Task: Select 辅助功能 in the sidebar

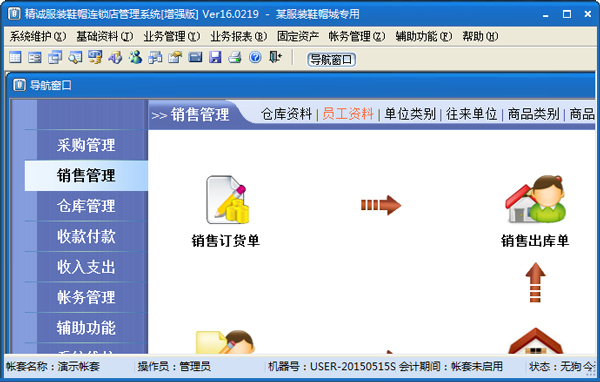Action: click(86, 328)
